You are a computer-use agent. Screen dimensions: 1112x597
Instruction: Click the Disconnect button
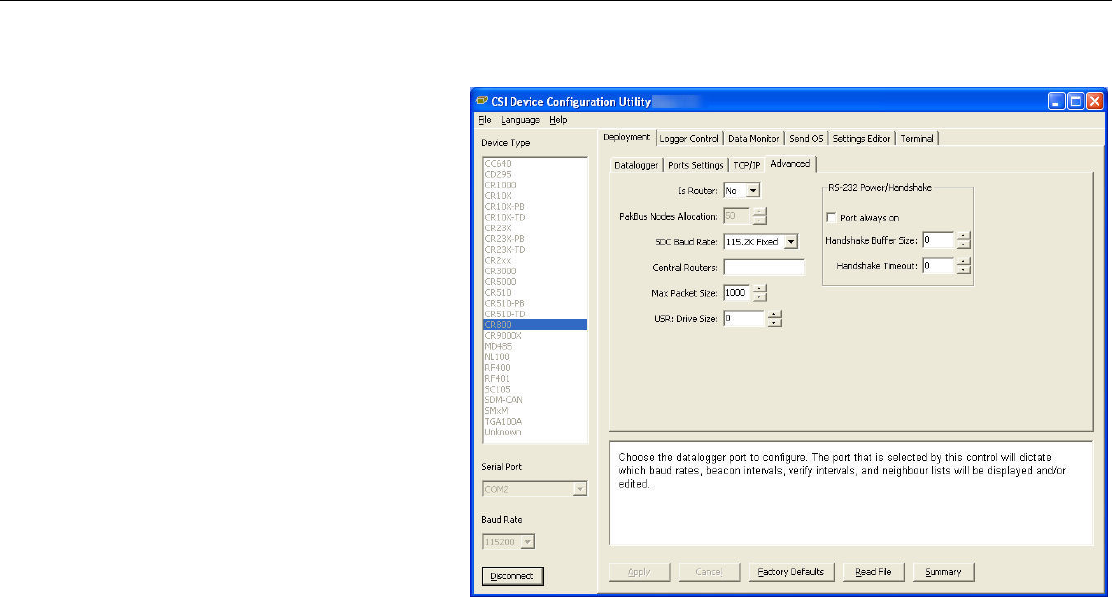click(x=512, y=576)
